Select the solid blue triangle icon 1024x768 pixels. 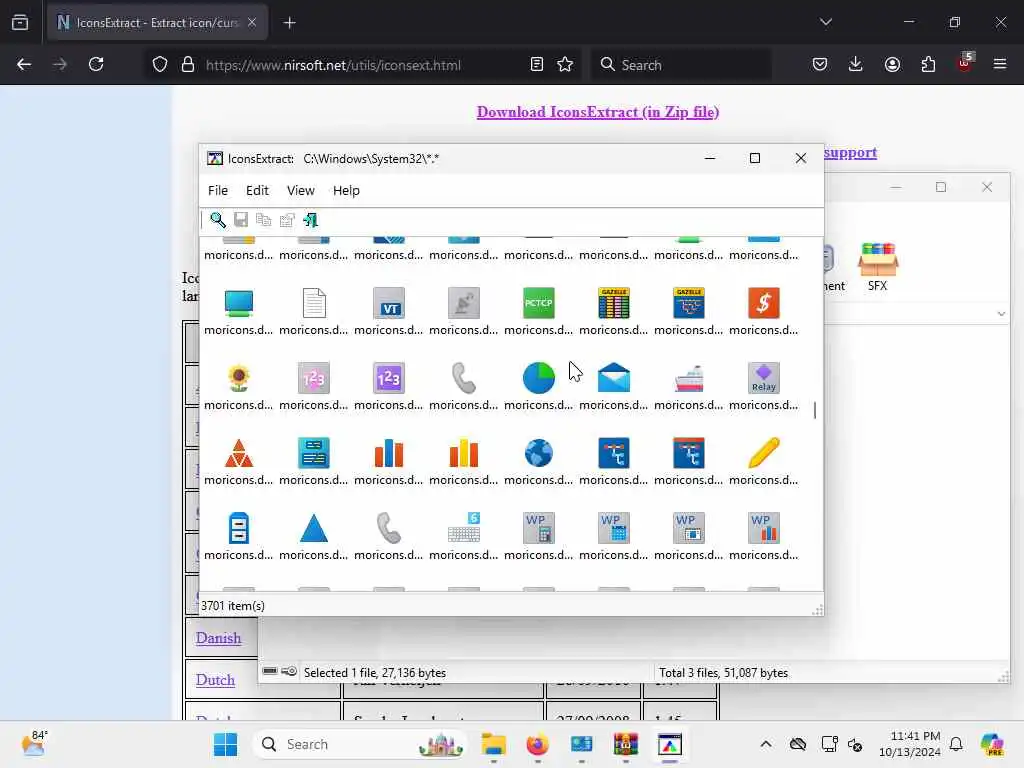click(x=313, y=528)
